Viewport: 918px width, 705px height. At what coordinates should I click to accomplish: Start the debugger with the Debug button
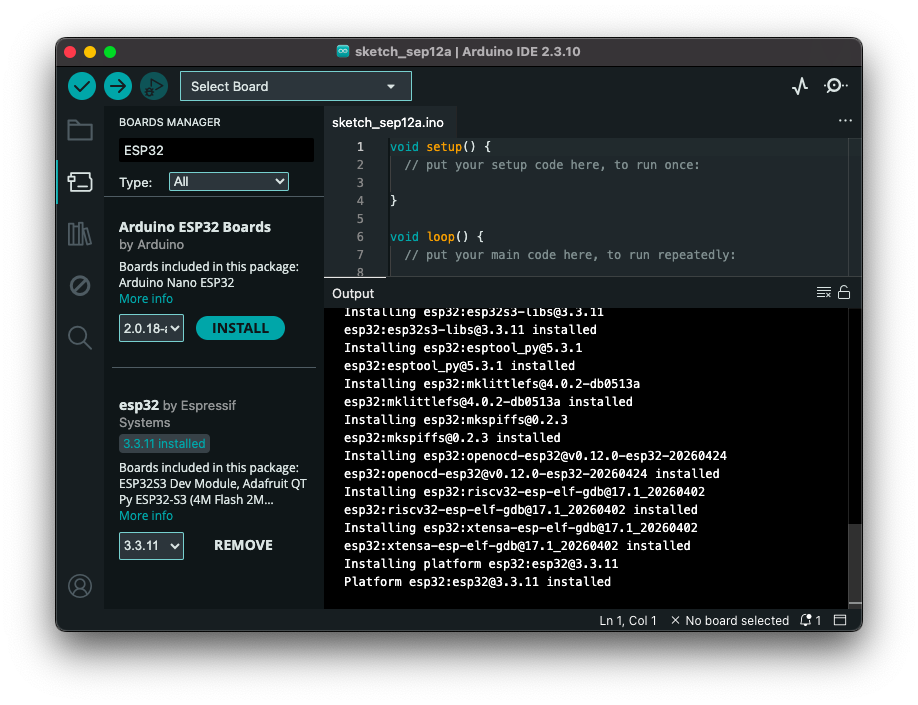[x=153, y=86]
